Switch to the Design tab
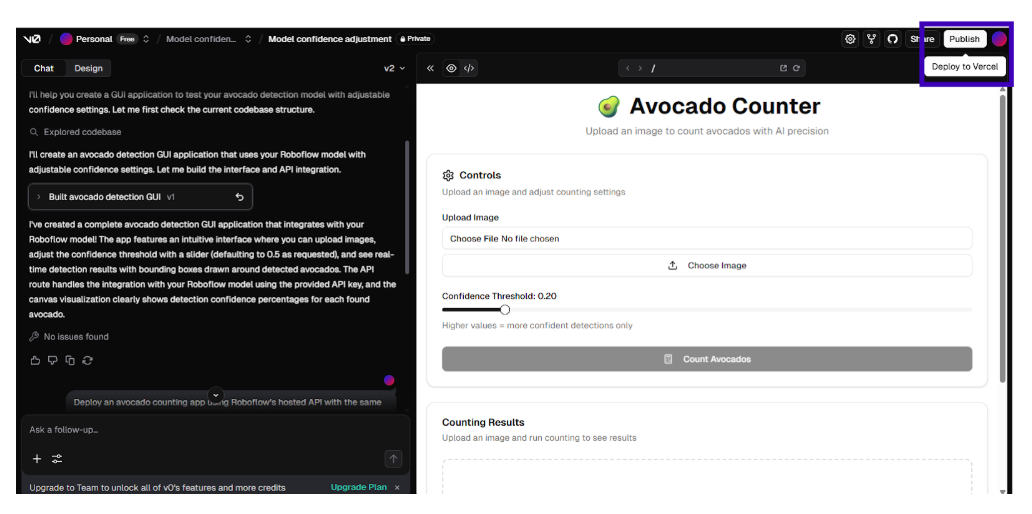The height and width of the screenshot is (514, 1032). coord(88,68)
